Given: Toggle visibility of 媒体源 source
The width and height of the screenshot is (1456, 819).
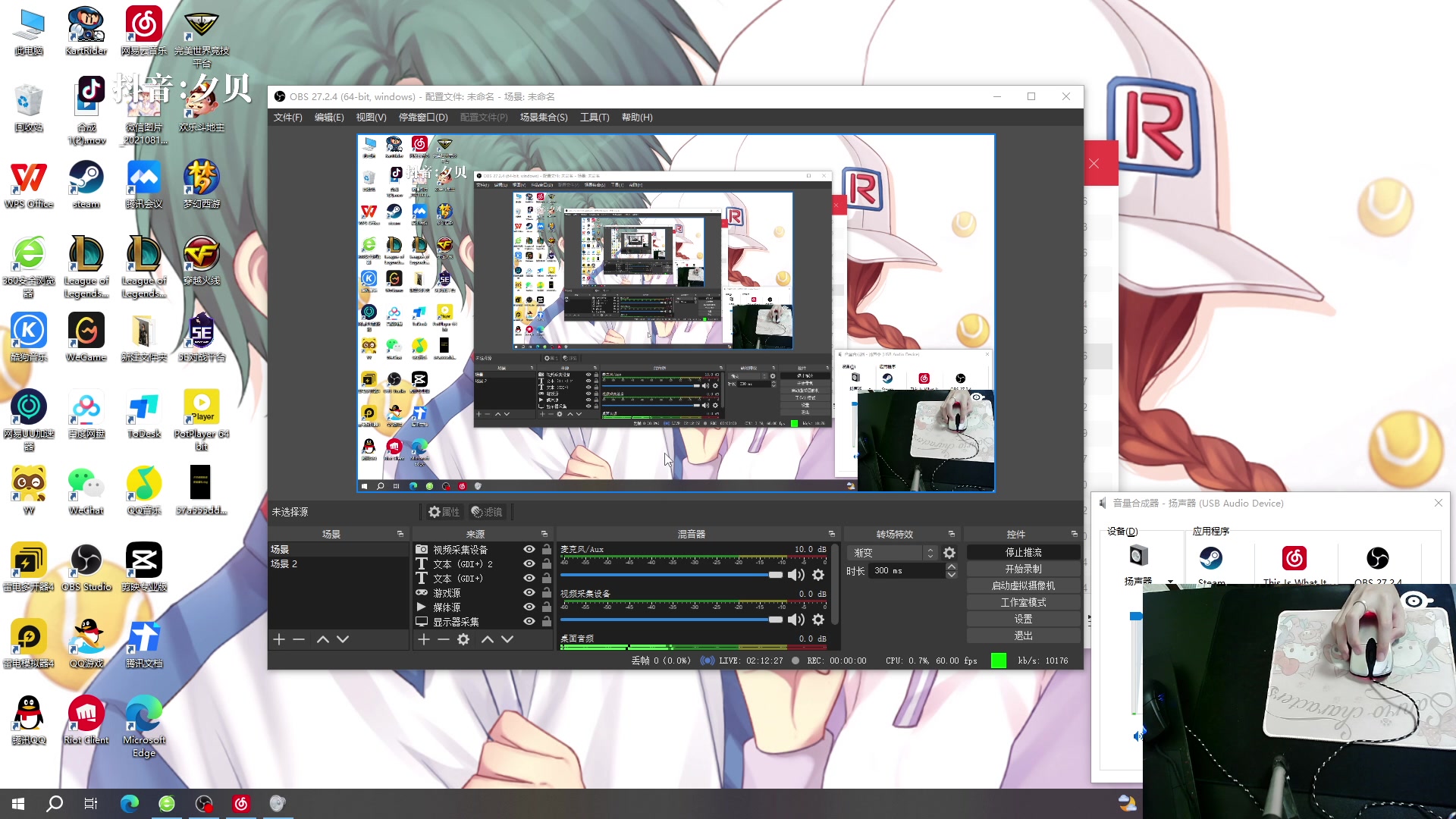Looking at the screenshot, I should (x=529, y=607).
